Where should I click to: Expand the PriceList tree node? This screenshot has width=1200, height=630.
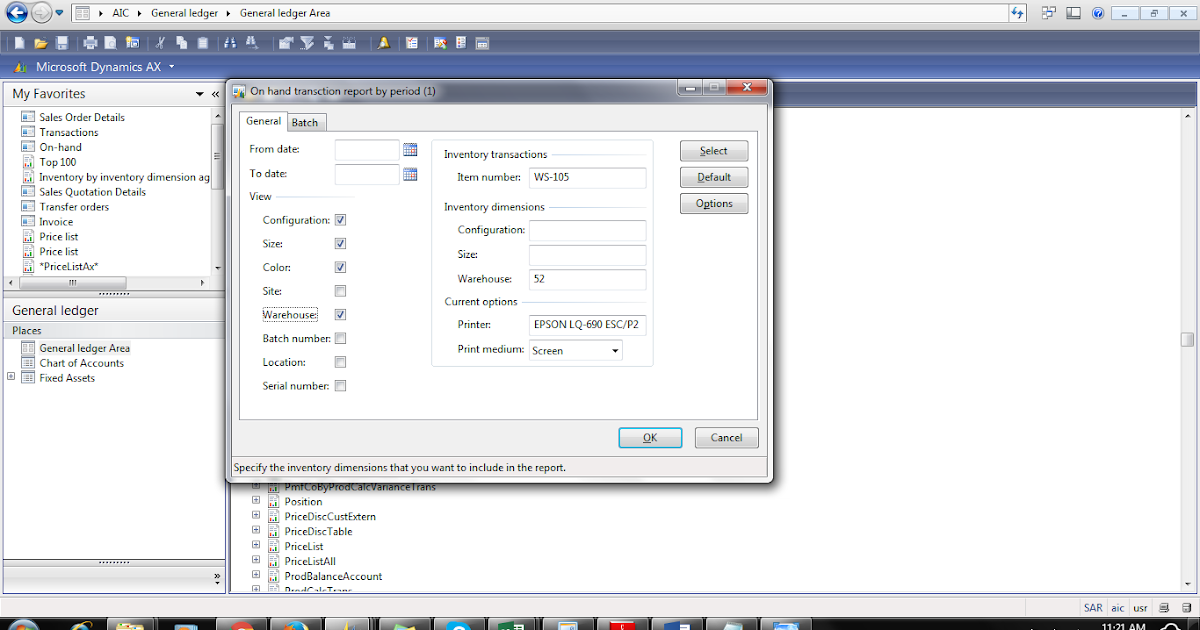256,546
